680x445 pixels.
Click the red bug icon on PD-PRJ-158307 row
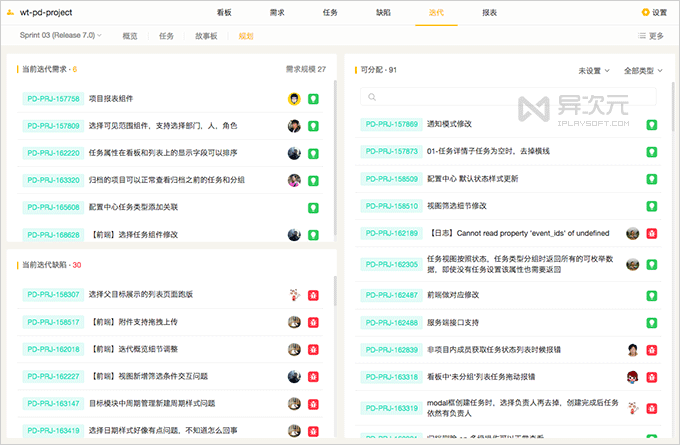313,295
